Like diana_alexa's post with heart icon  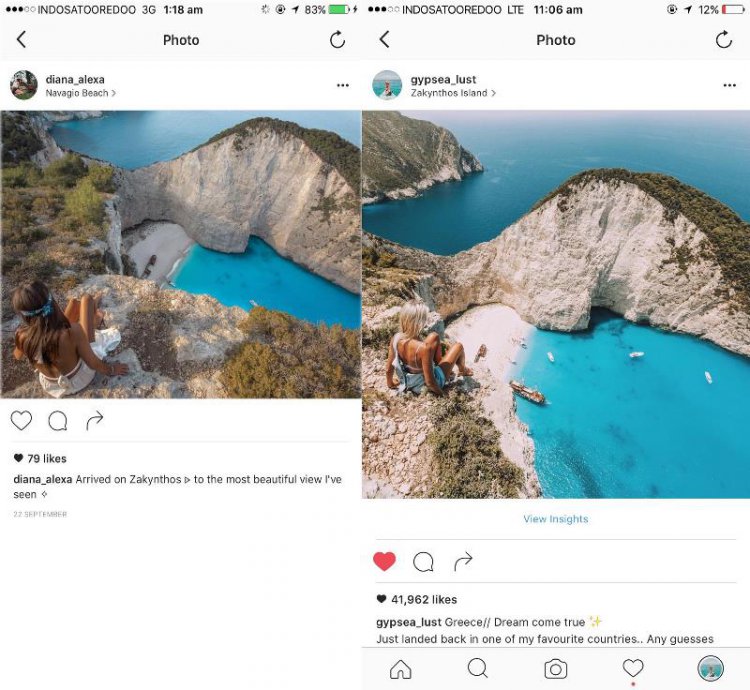tap(21, 421)
